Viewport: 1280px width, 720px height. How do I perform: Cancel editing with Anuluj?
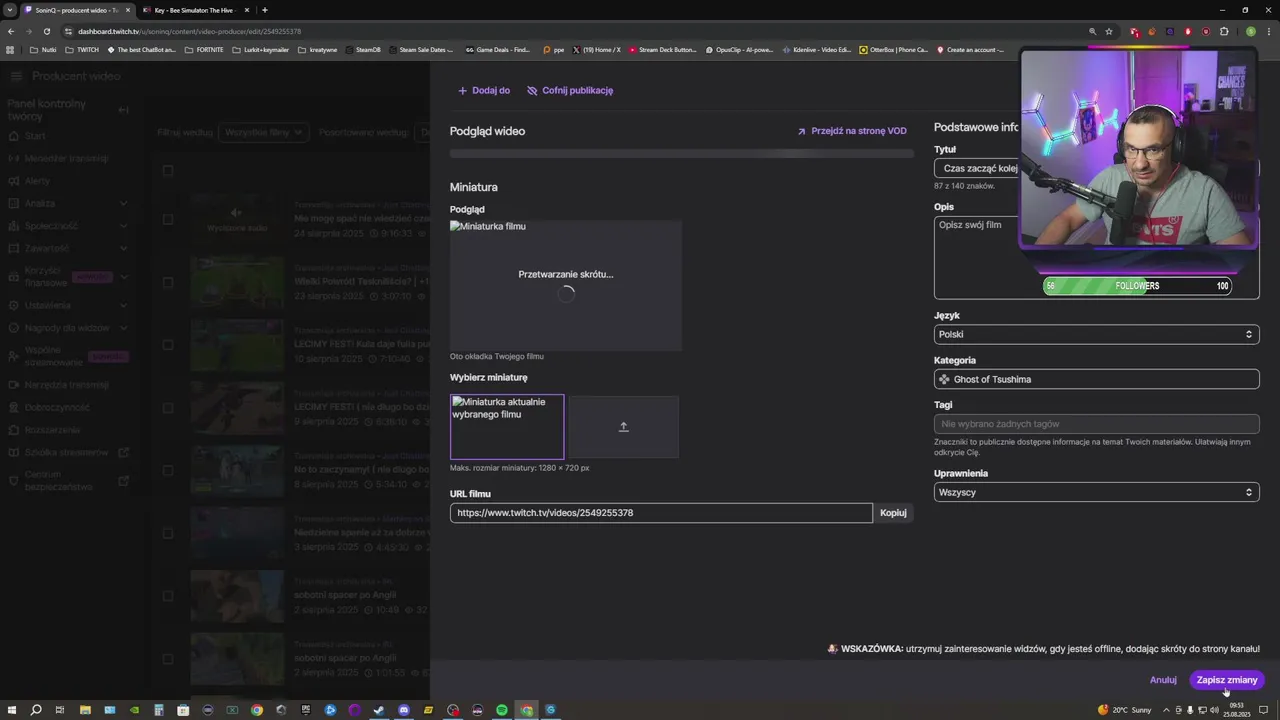coord(1163,680)
